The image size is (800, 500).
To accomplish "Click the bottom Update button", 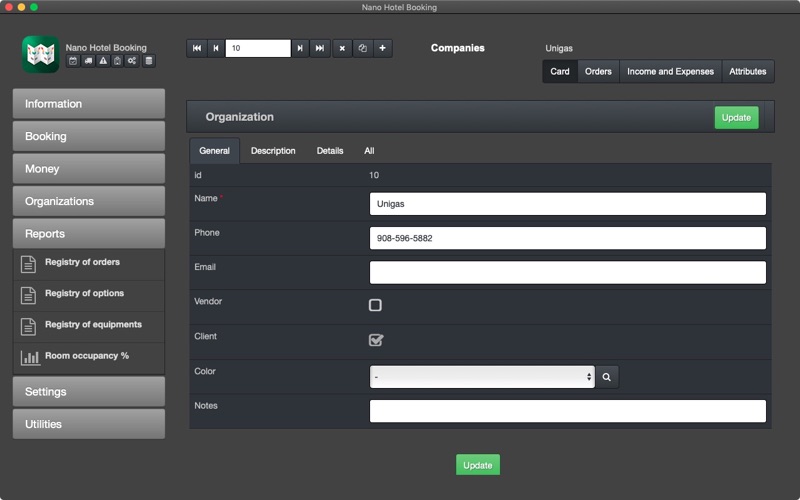I will [x=478, y=465].
